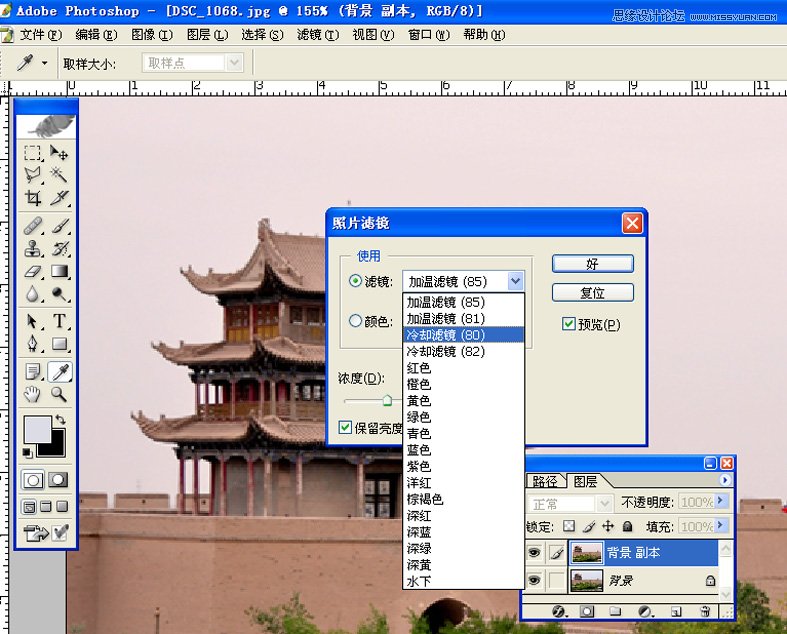
Task: Choose 冷却滤镜 (80) from list
Action: pyautogui.click(x=463, y=335)
